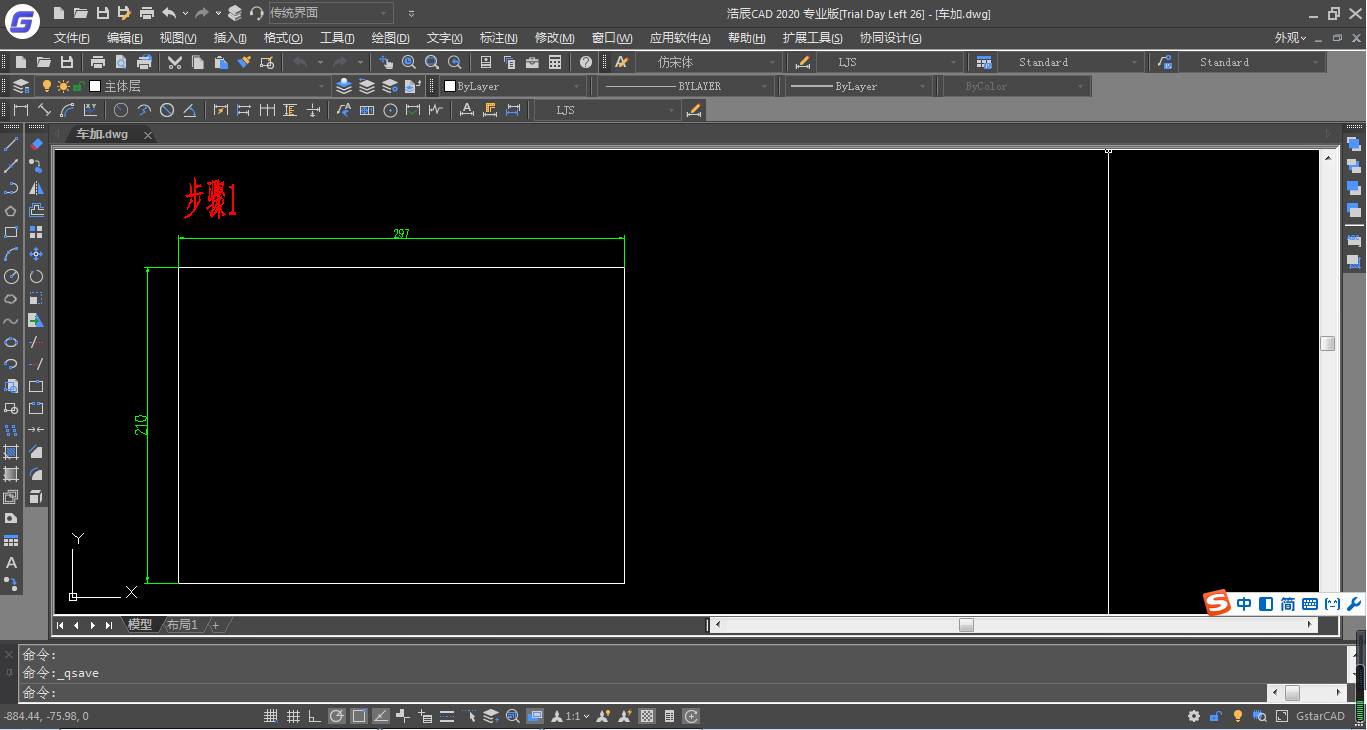Toggle polar tracking in status bar

point(337,716)
